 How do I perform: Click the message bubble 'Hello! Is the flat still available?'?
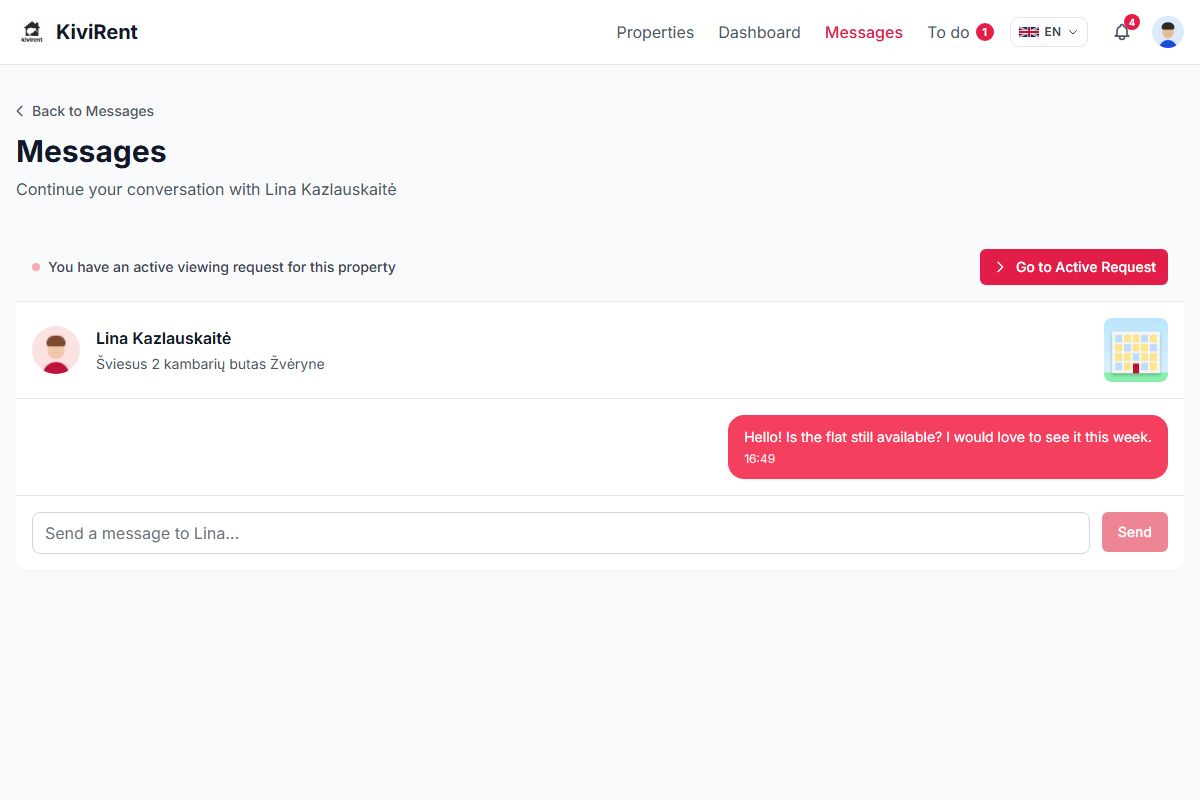coord(948,447)
